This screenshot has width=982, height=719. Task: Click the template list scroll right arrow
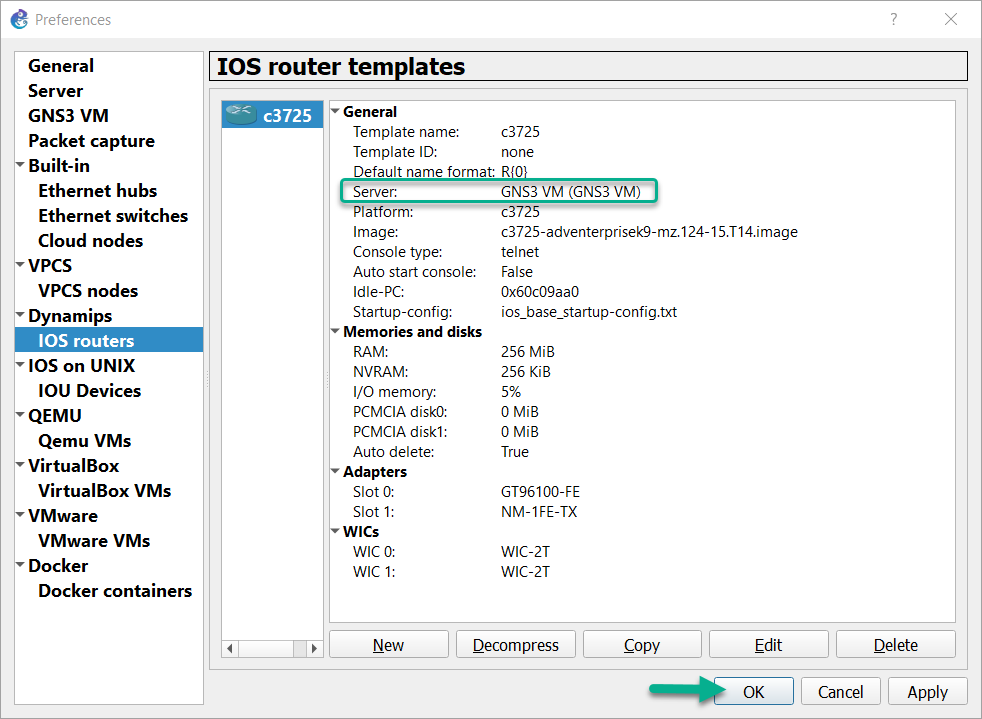pyautogui.click(x=314, y=648)
